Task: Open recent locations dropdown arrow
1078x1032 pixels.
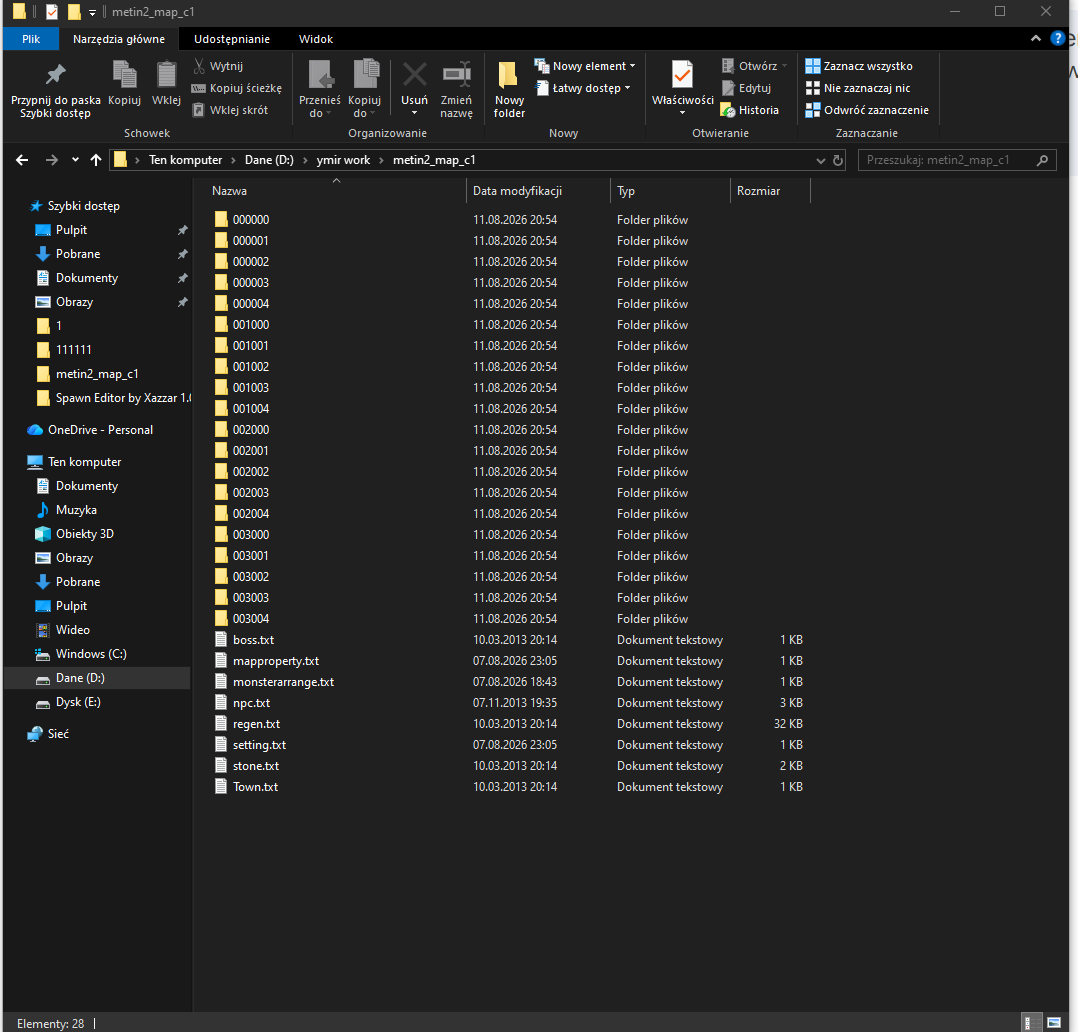Action: pos(75,160)
